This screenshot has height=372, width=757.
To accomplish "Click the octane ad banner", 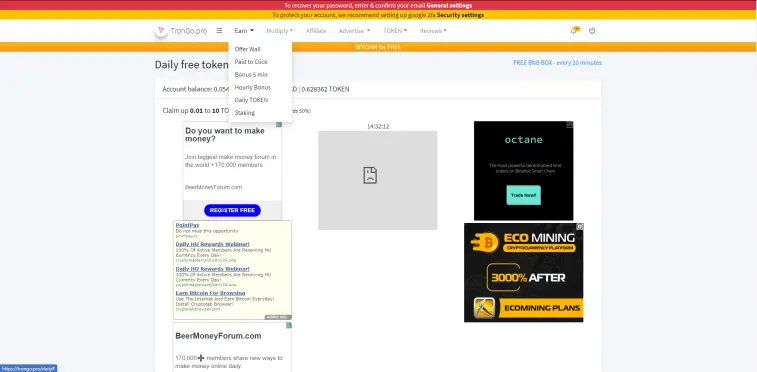I will 523,171.
